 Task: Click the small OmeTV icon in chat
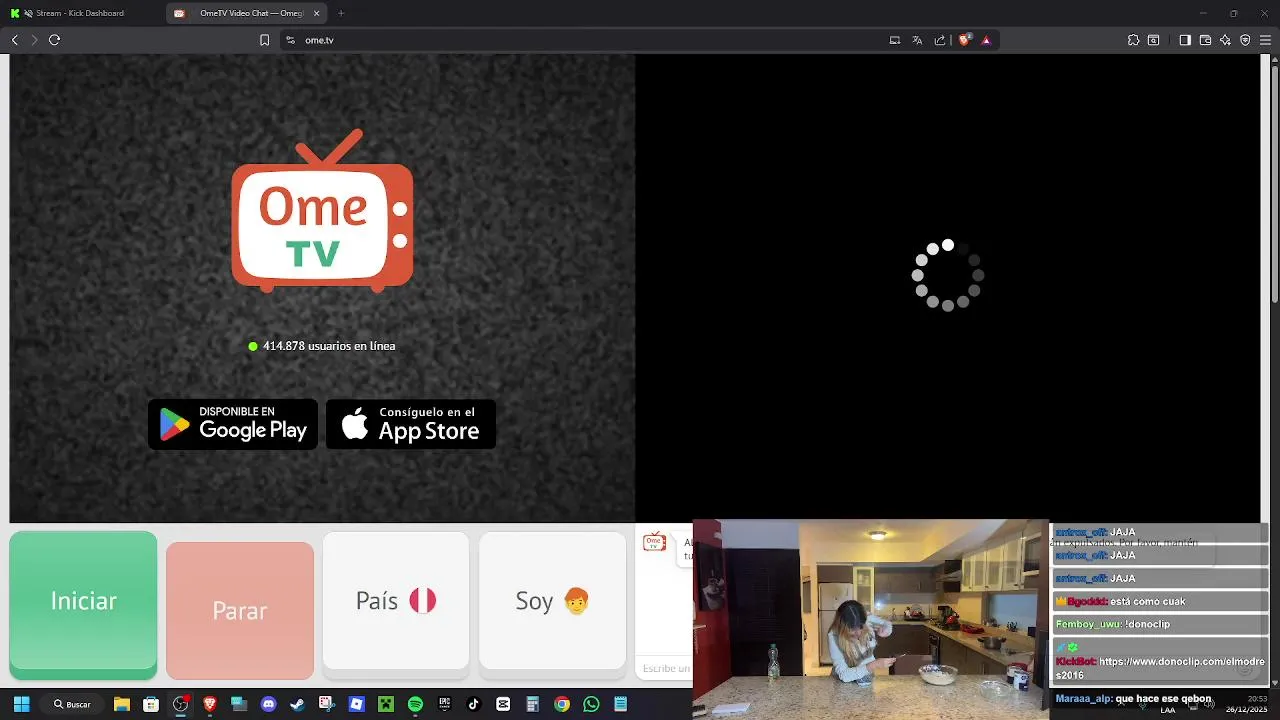654,543
